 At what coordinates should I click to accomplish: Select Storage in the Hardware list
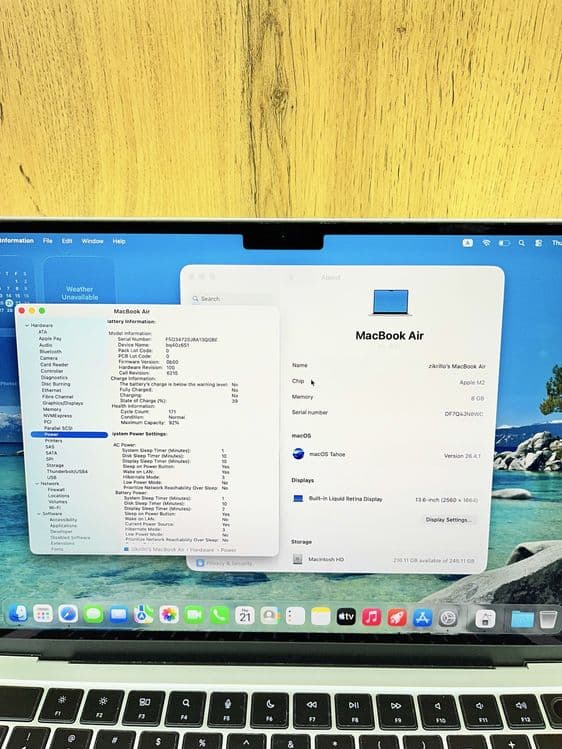55,465
